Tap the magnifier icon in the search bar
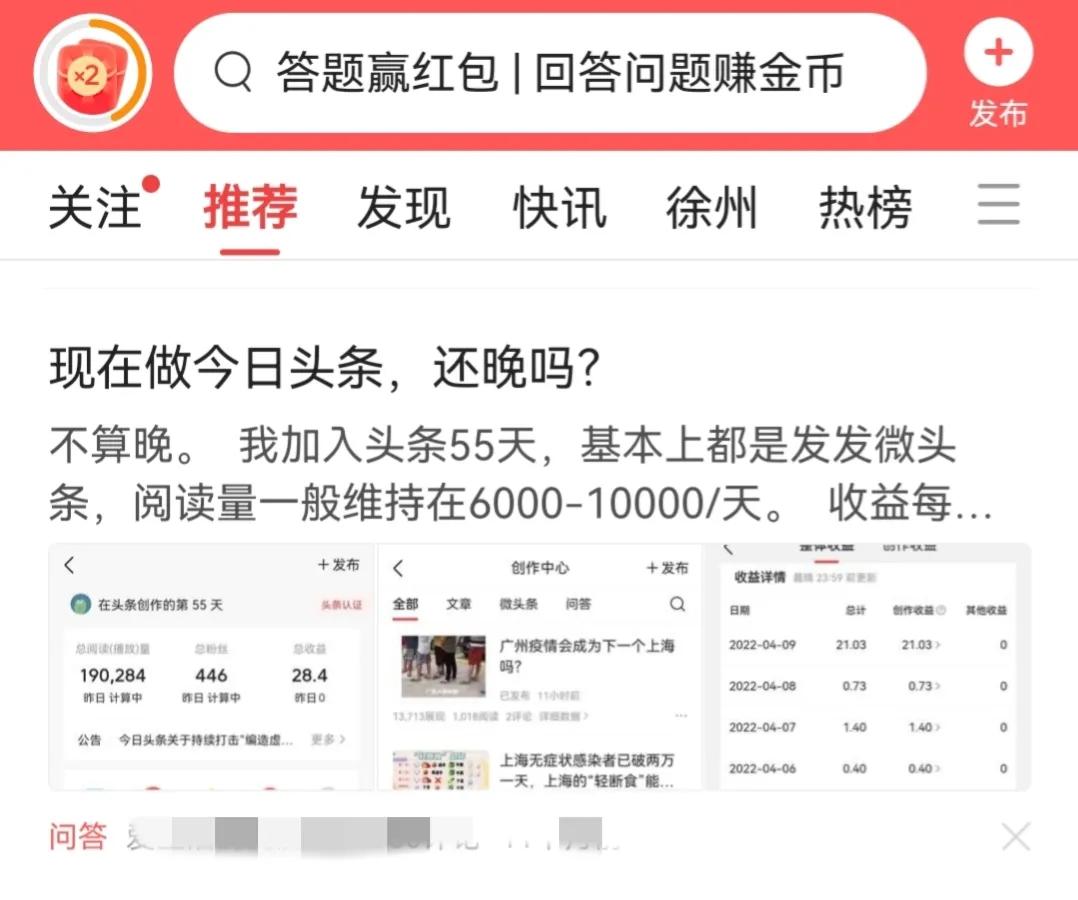The image size is (1078, 900). [235, 73]
